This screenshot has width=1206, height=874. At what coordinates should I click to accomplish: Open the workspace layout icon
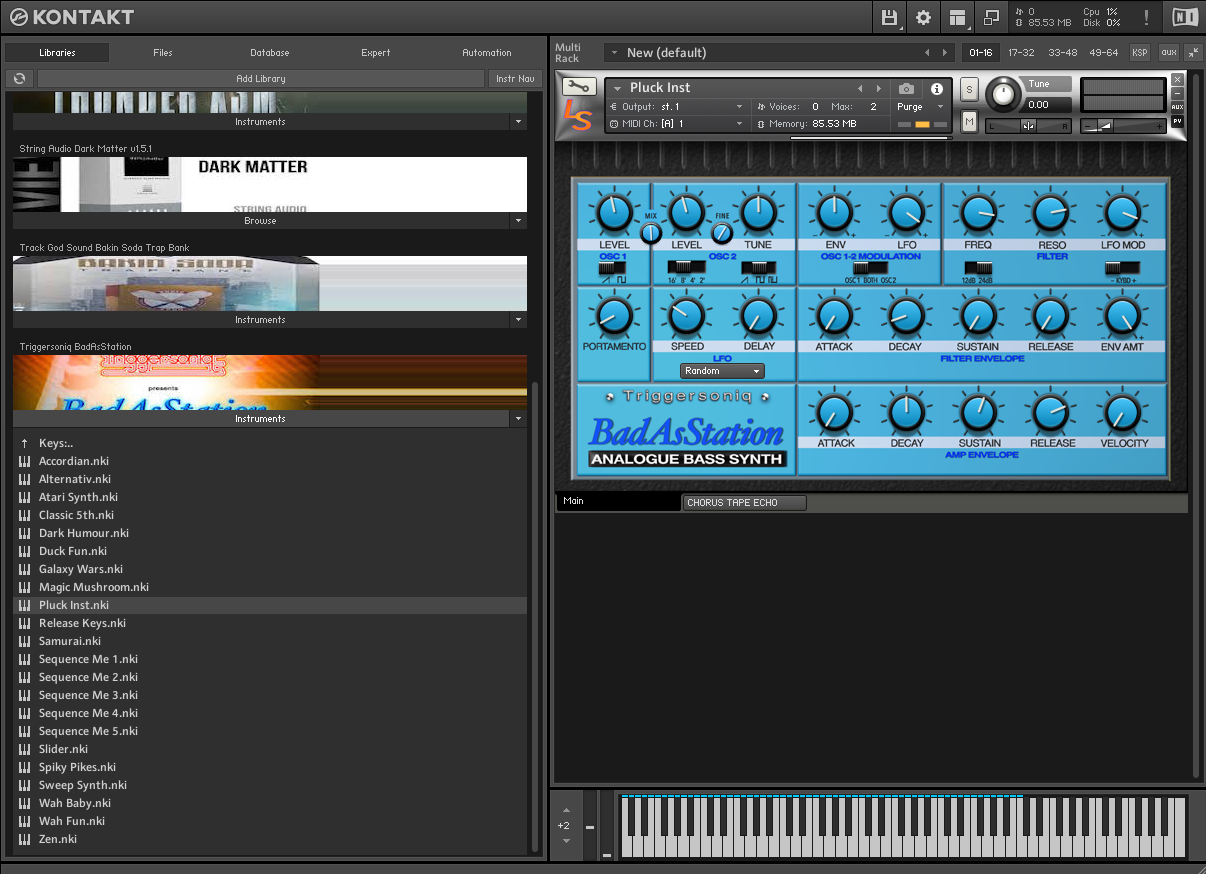pyautogui.click(x=958, y=17)
